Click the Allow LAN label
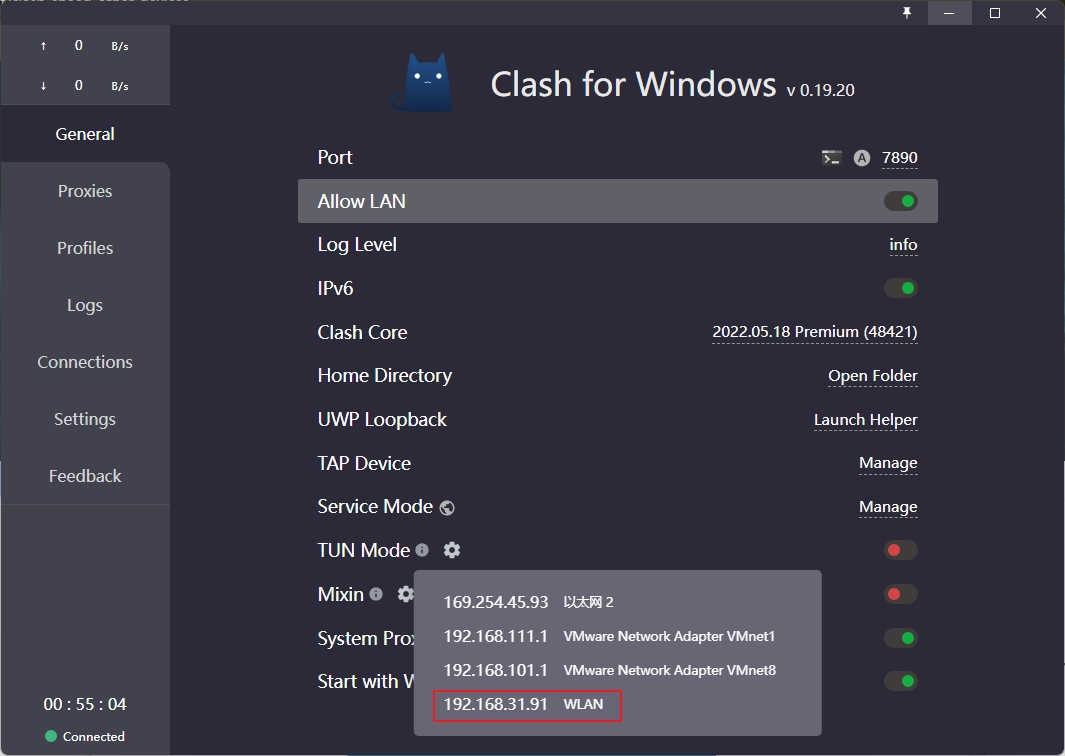Viewport: 1065px width, 756px height. (x=361, y=201)
